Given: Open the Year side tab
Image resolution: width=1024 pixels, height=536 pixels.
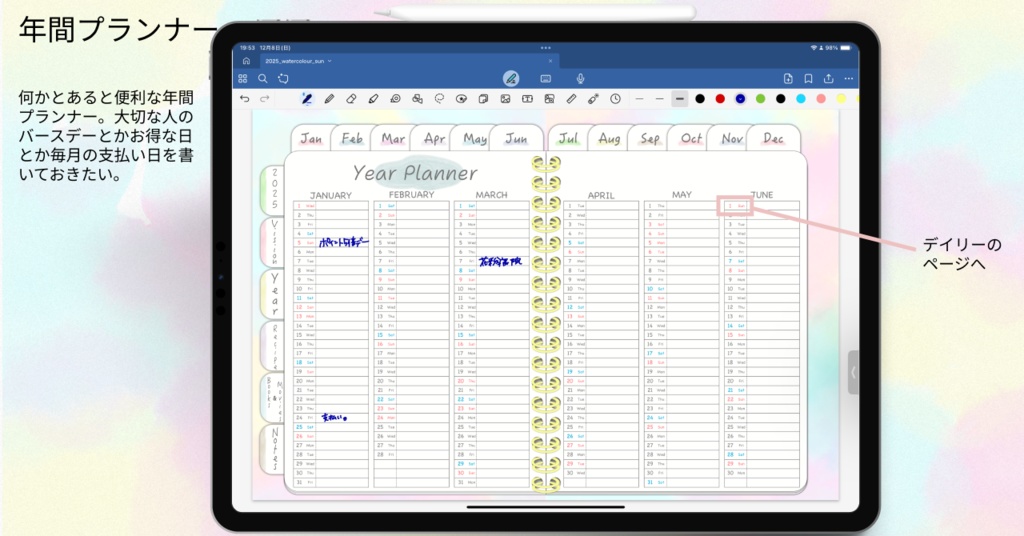Looking at the screenshot, I should pos(274,294).
